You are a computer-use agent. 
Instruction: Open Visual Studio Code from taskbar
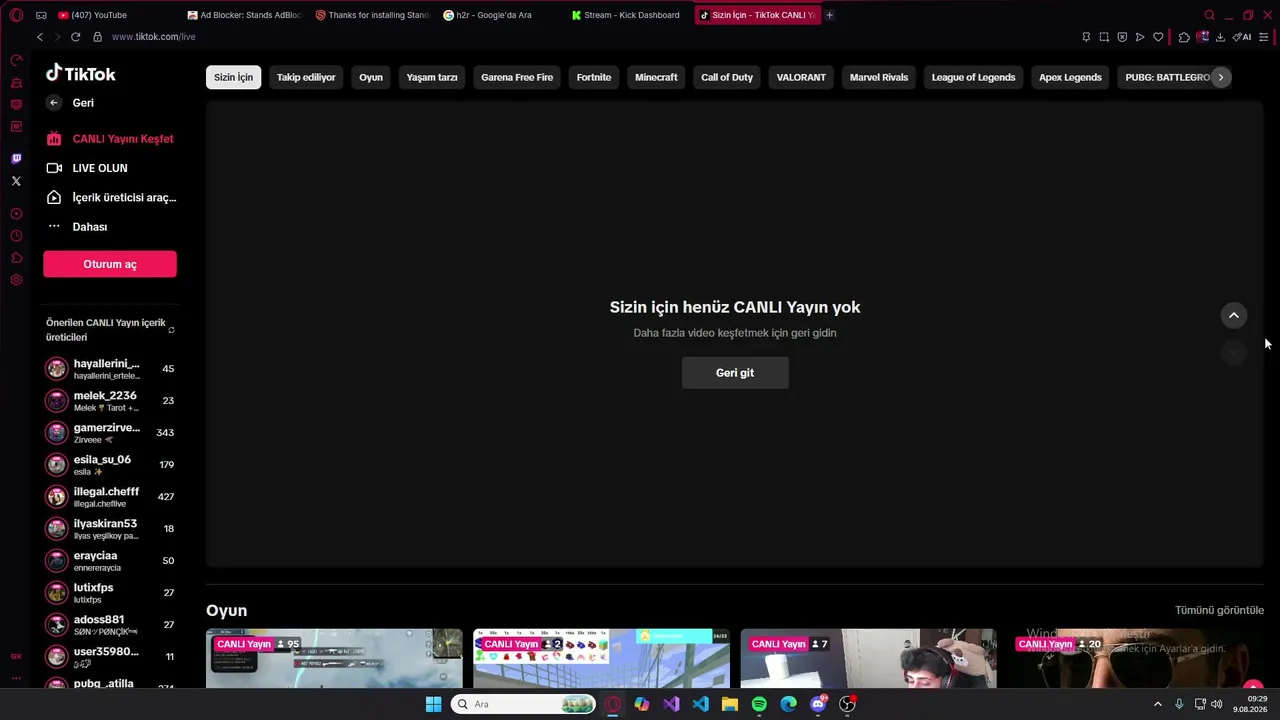[x=700, y=704]
